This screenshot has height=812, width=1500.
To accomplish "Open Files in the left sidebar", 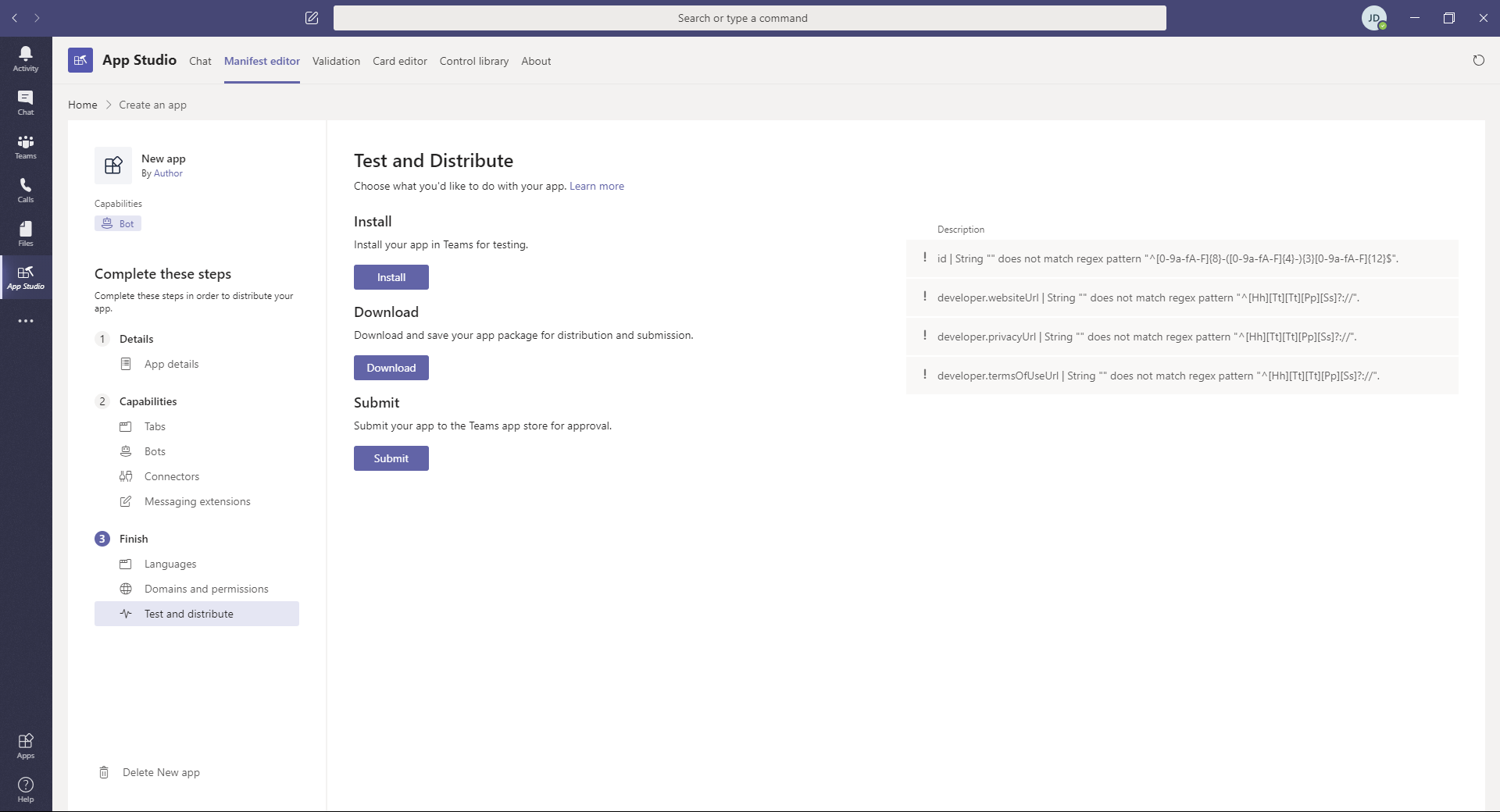I will coord(26,233).
